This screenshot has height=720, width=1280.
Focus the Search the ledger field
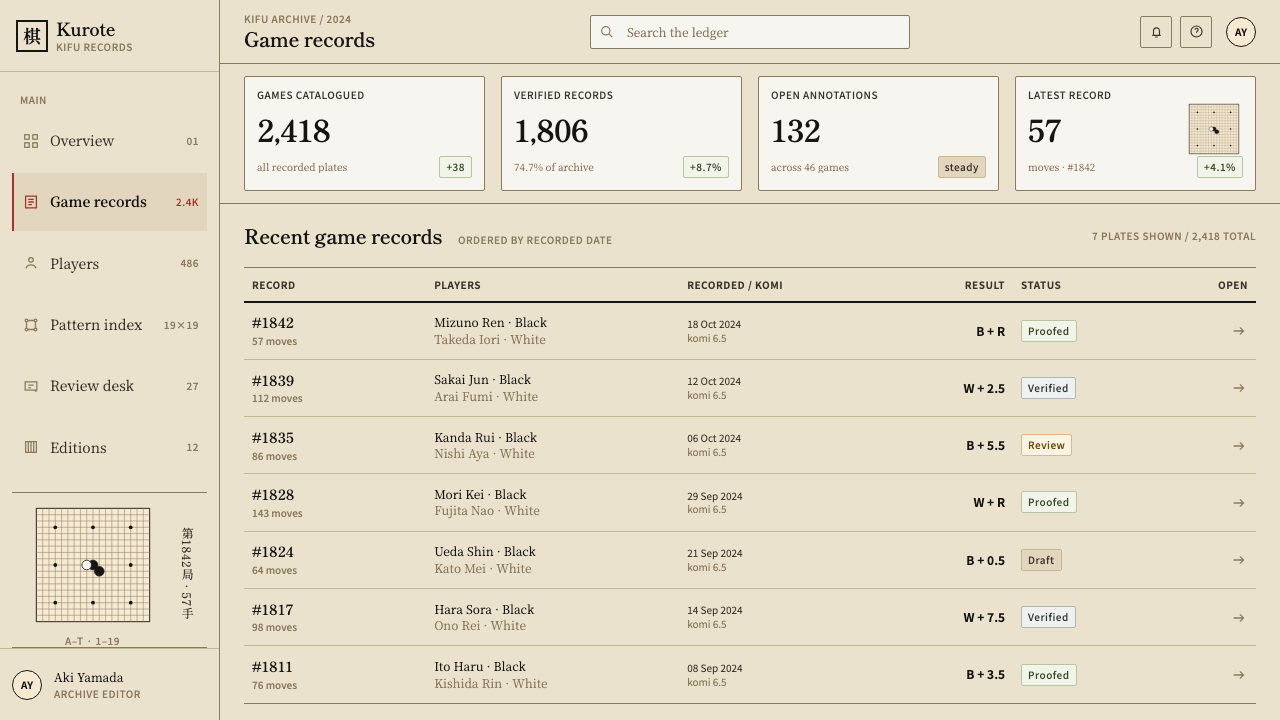pyautogui.click(x=750, y=32)
